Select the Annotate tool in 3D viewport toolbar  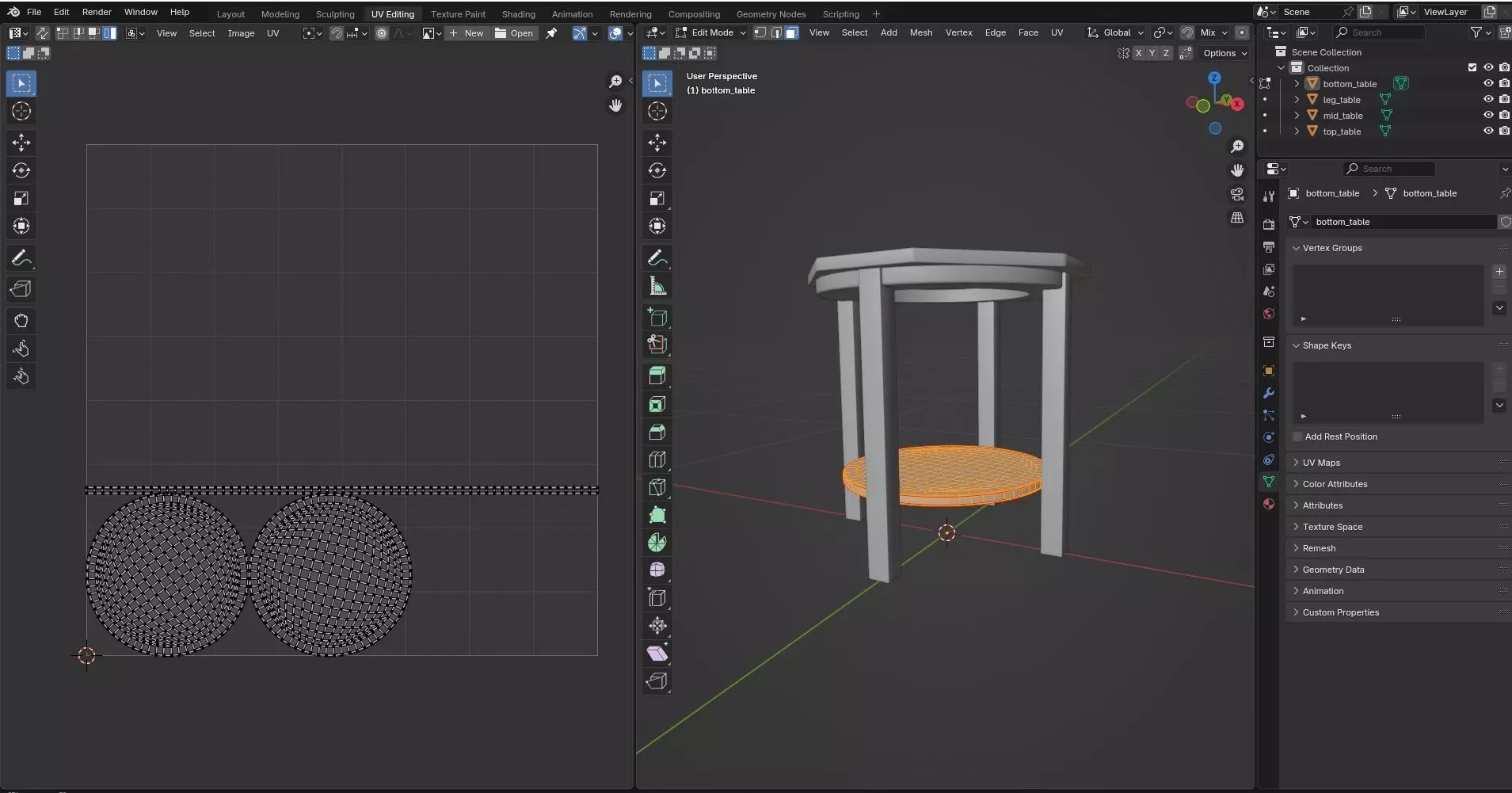point(657,257)
